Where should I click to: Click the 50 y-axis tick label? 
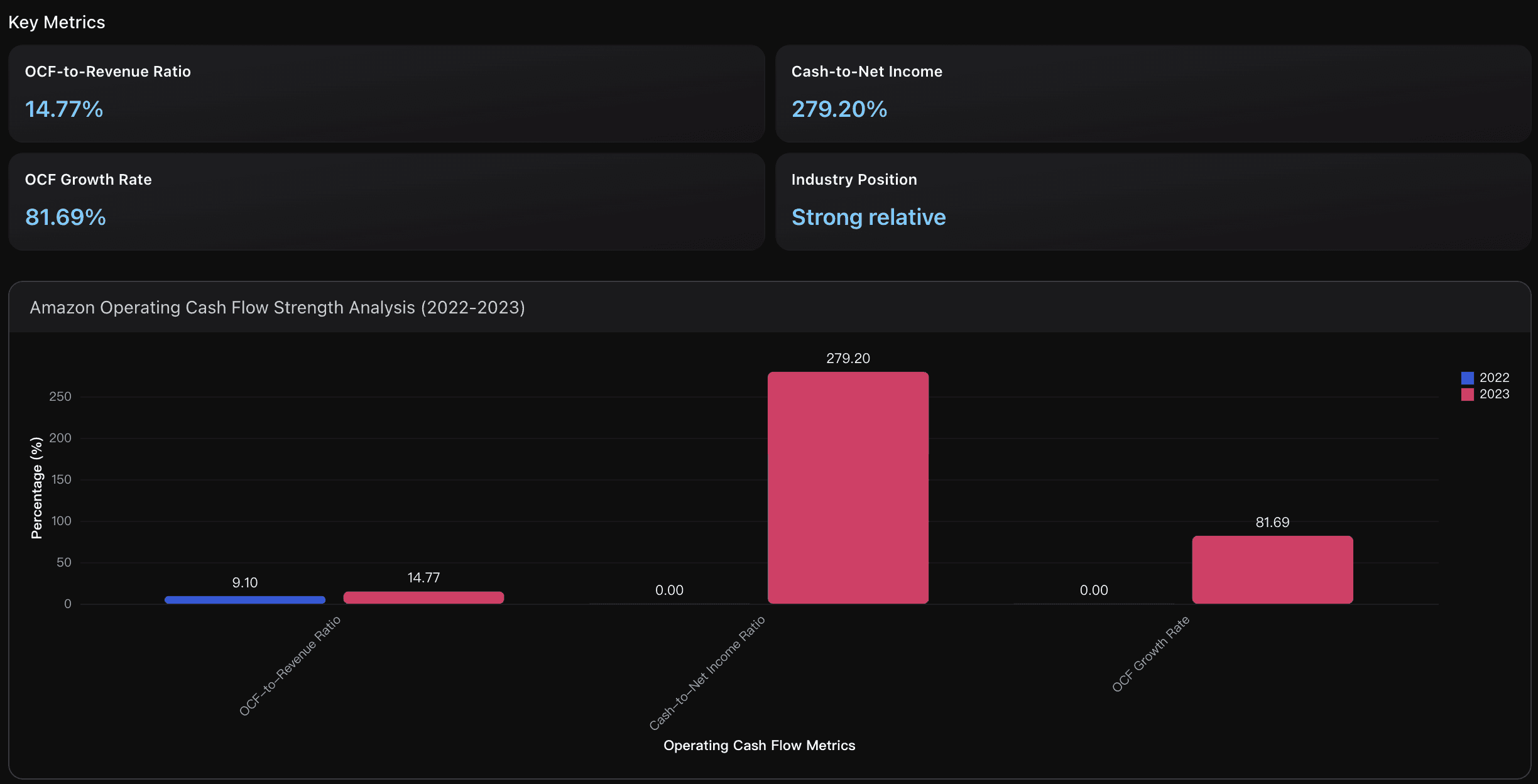(x=64, y=562)
